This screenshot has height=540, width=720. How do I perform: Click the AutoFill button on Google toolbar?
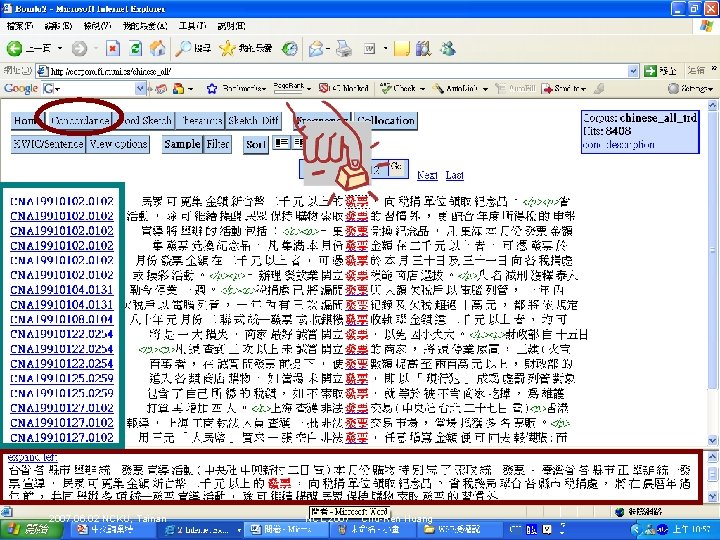click(516, 88)
